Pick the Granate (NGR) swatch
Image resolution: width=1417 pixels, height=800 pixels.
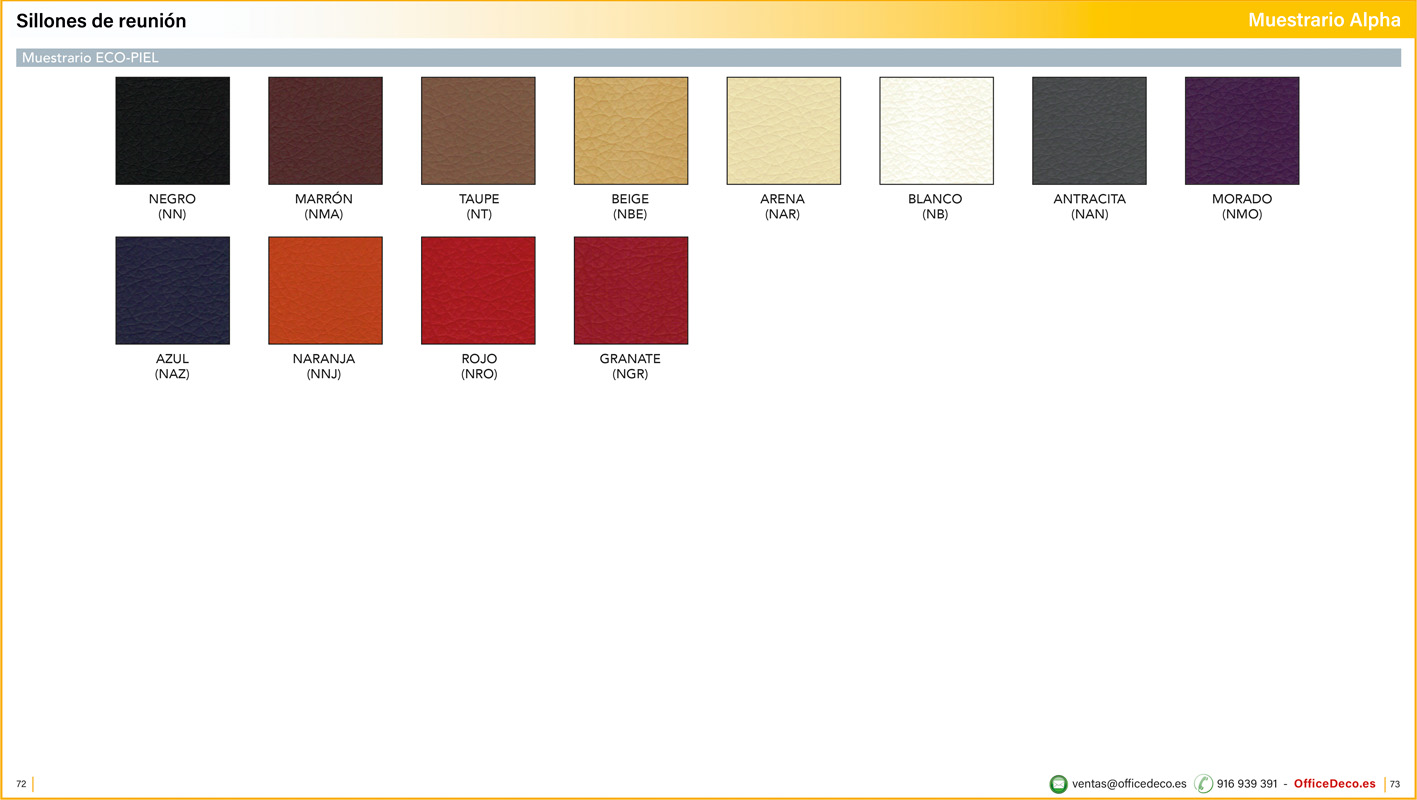(631, 291)
